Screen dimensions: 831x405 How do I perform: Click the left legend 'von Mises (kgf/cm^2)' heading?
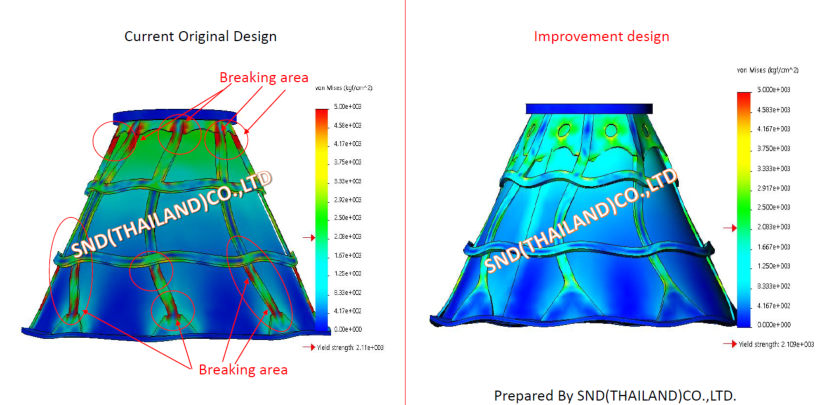[346, 89]
